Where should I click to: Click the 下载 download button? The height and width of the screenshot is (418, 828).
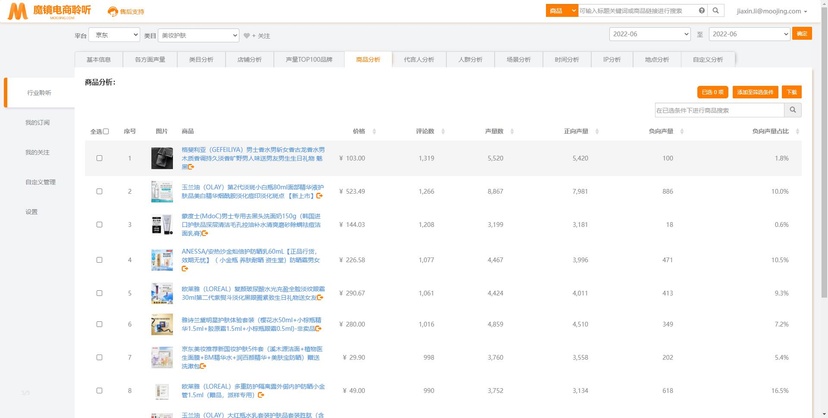point(792,92)
